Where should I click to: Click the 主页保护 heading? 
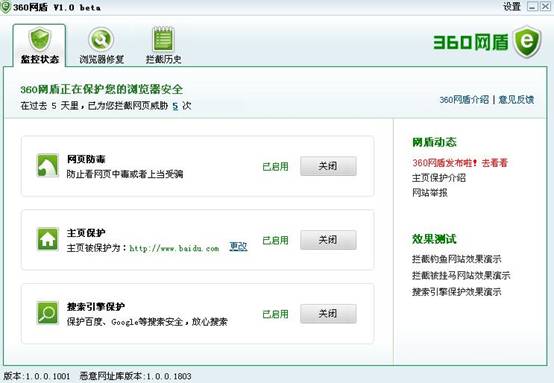[86, 233]
